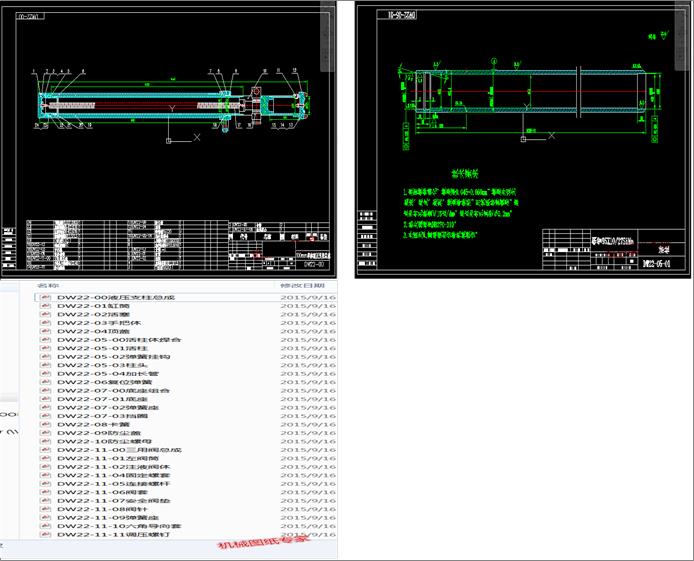This screenshot has height=561, width=694.
Task: Click the file icon of DW22-05-02弹簧挂钩
Action: (45, 357)
